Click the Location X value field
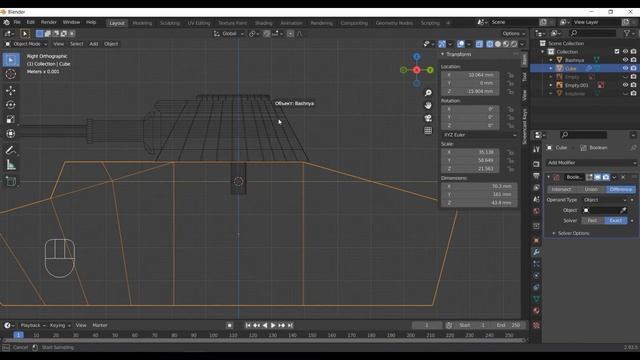The width and height of the screenshot is (640, 360). tap(470, 75)
